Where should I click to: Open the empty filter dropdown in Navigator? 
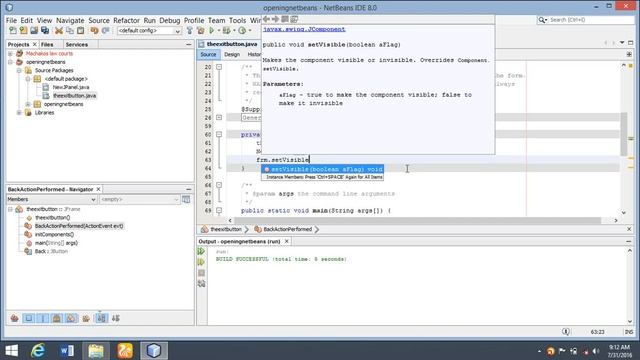click(x=140, y=199)
